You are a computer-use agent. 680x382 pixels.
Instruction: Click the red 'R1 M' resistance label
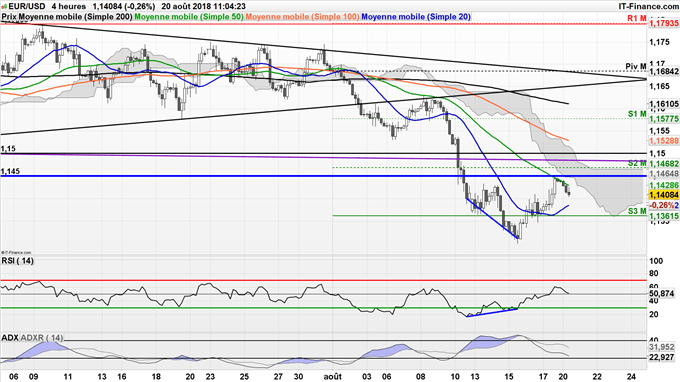pos(637,18)
